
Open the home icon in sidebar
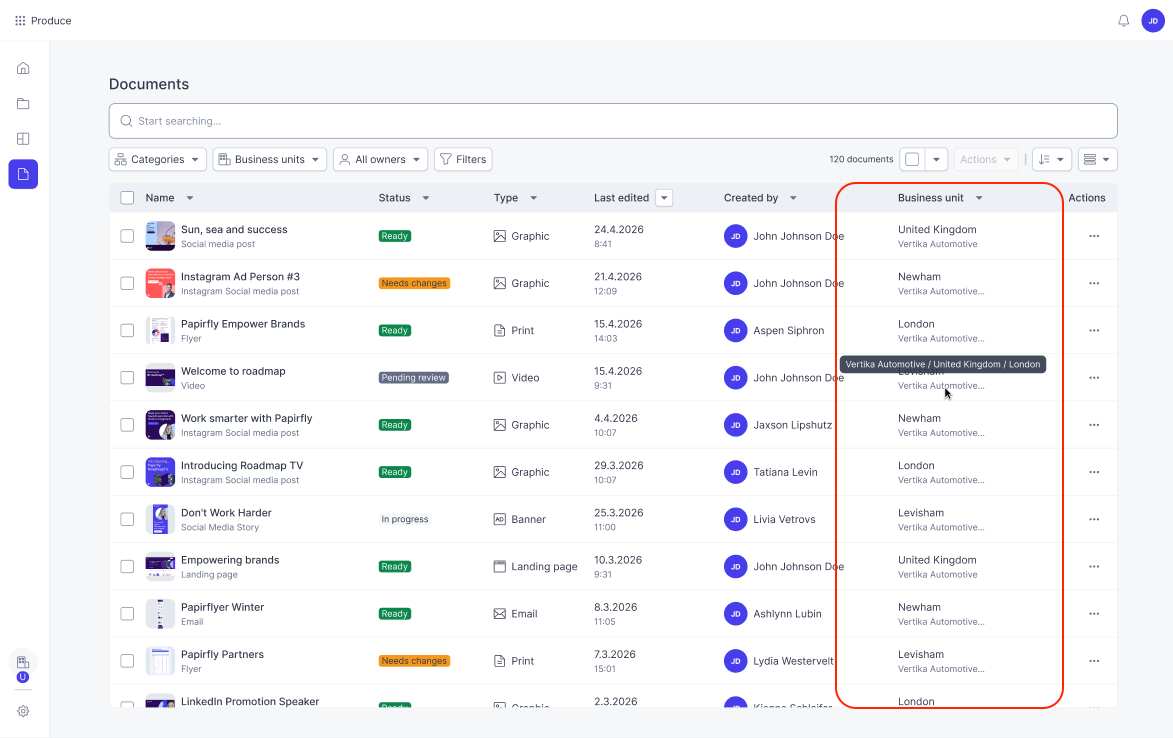pos(23,68)
